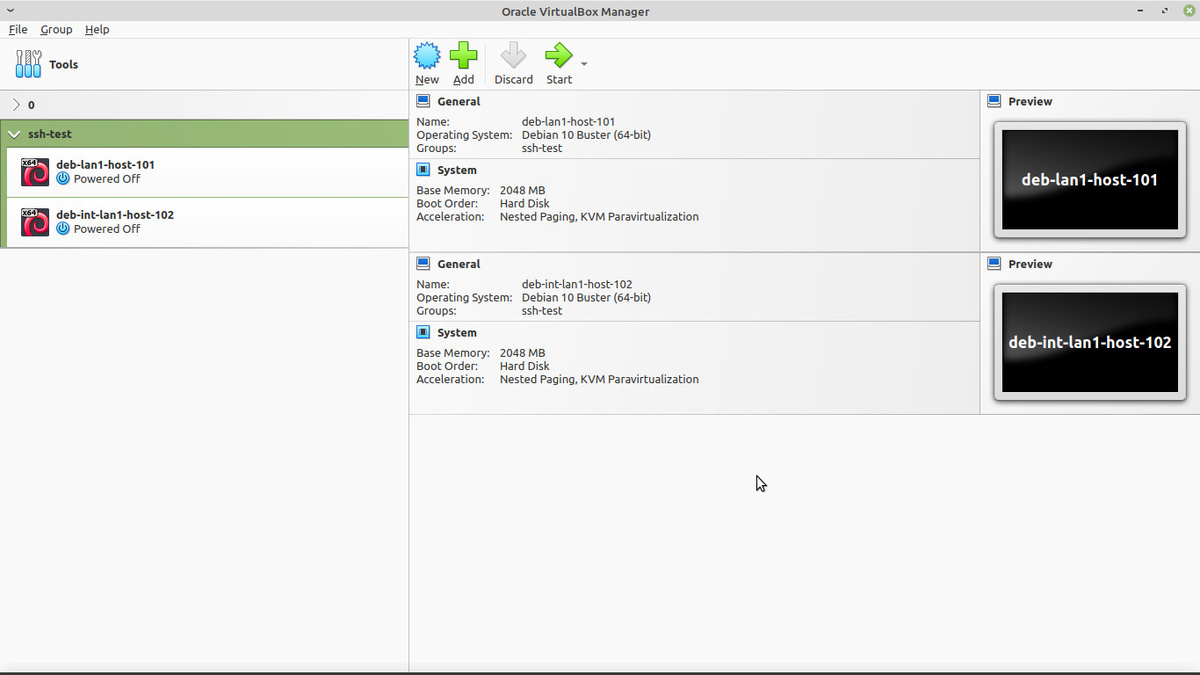Click the name value deb-int-lan1-host-102 in General

tap(577, 285)
